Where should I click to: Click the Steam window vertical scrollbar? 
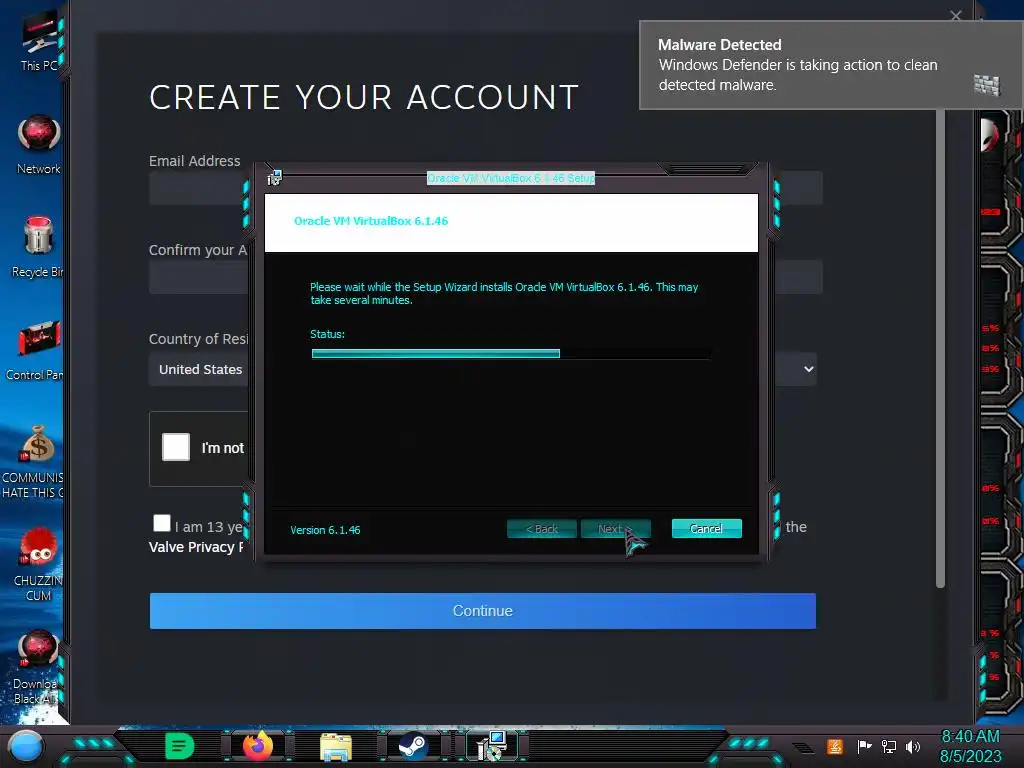(x=940, y=349)
